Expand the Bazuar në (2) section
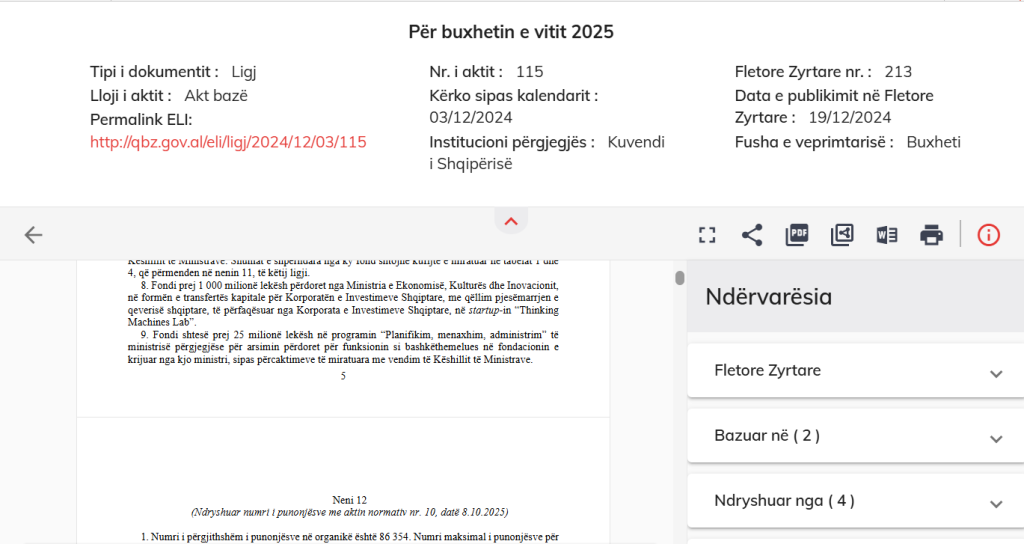Viewport: 1024px width, 544px height. click(x=995, y=438)
